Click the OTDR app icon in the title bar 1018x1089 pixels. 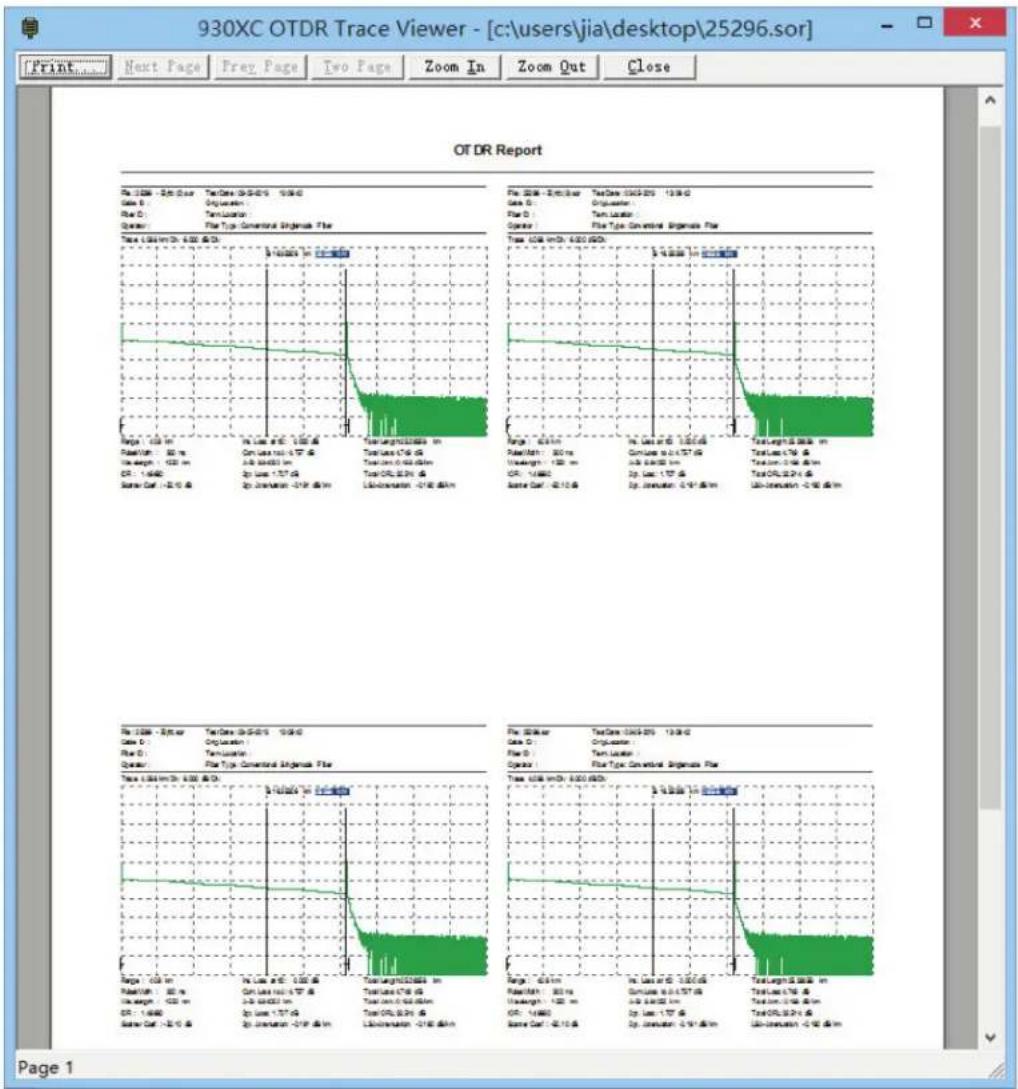click(30, 28)
